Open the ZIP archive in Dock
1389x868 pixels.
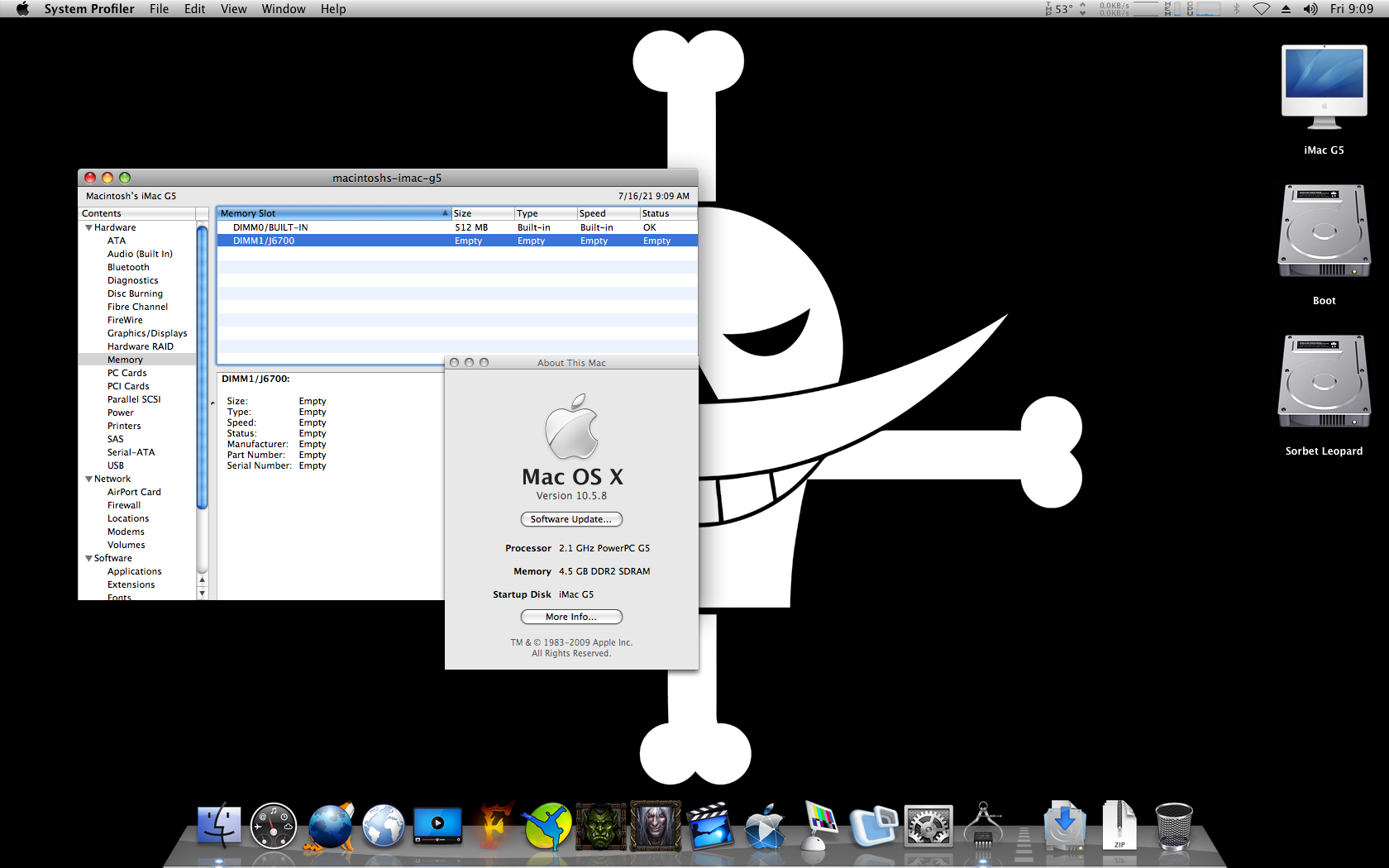(x=1119, y=826)
